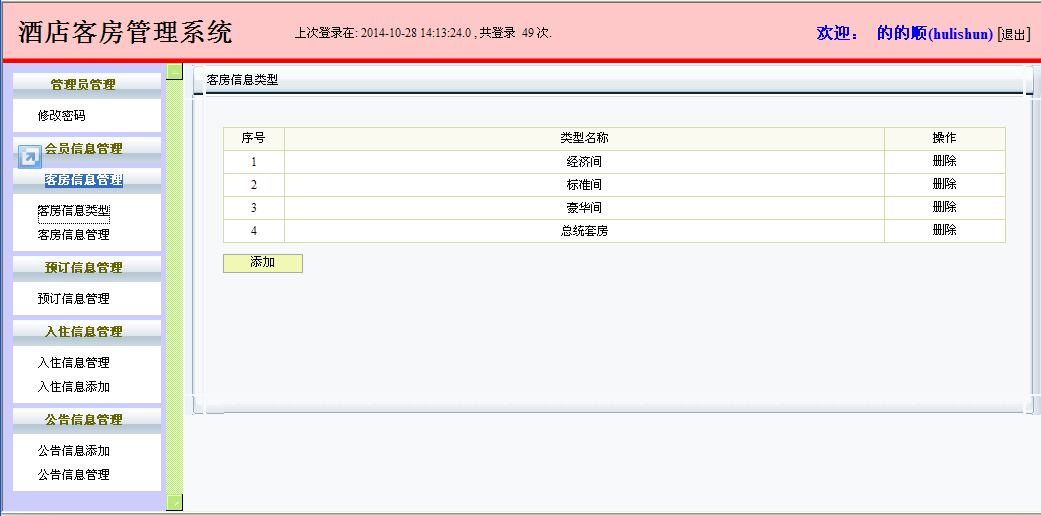Image resolution: width=1041 pixels, height=516 pixels.
Task: Open the 入住信息添加 sidebar item
Action: point(74,387)
